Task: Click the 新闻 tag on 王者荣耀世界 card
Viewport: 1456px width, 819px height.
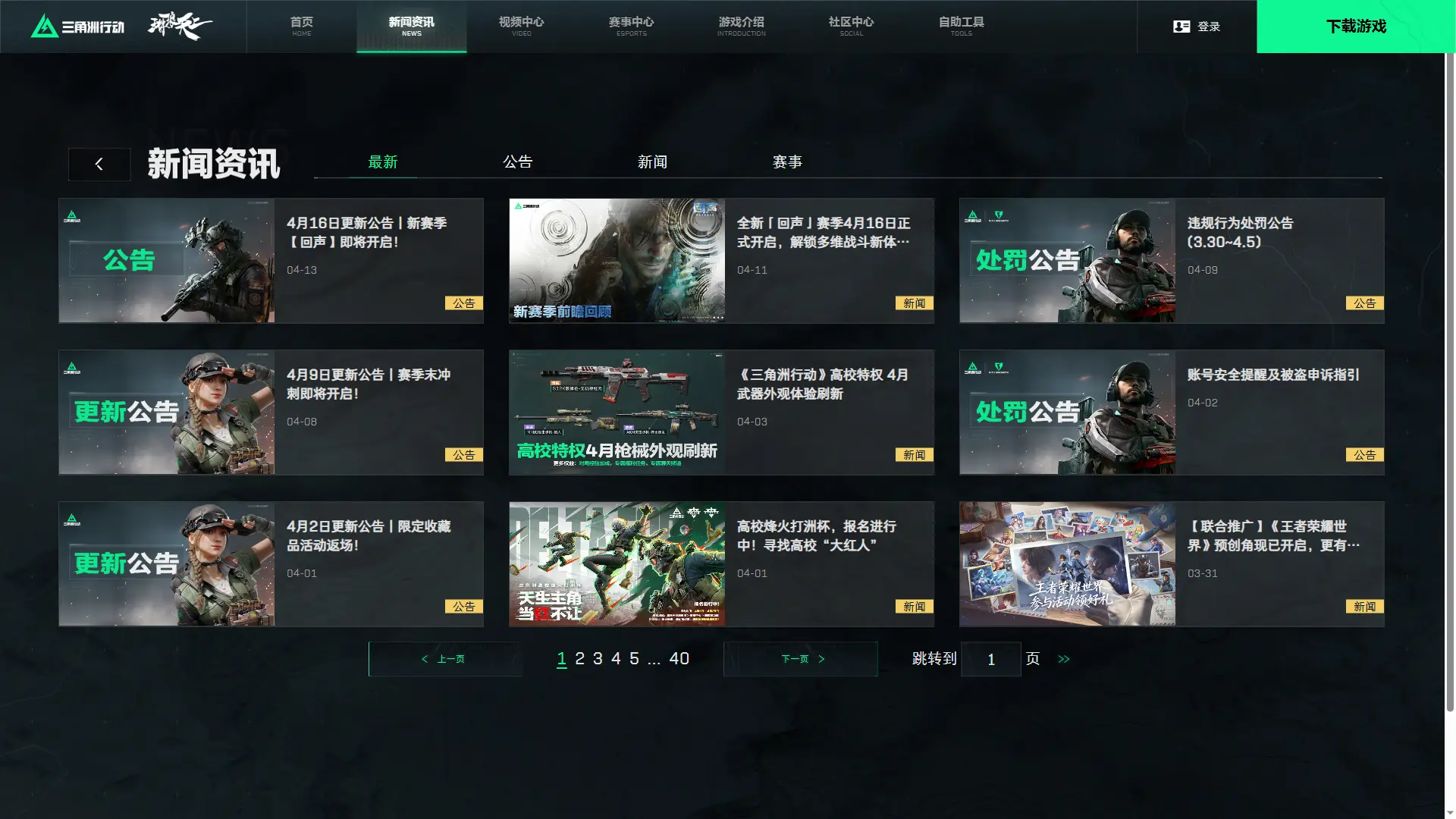Action: point(1364,607)
